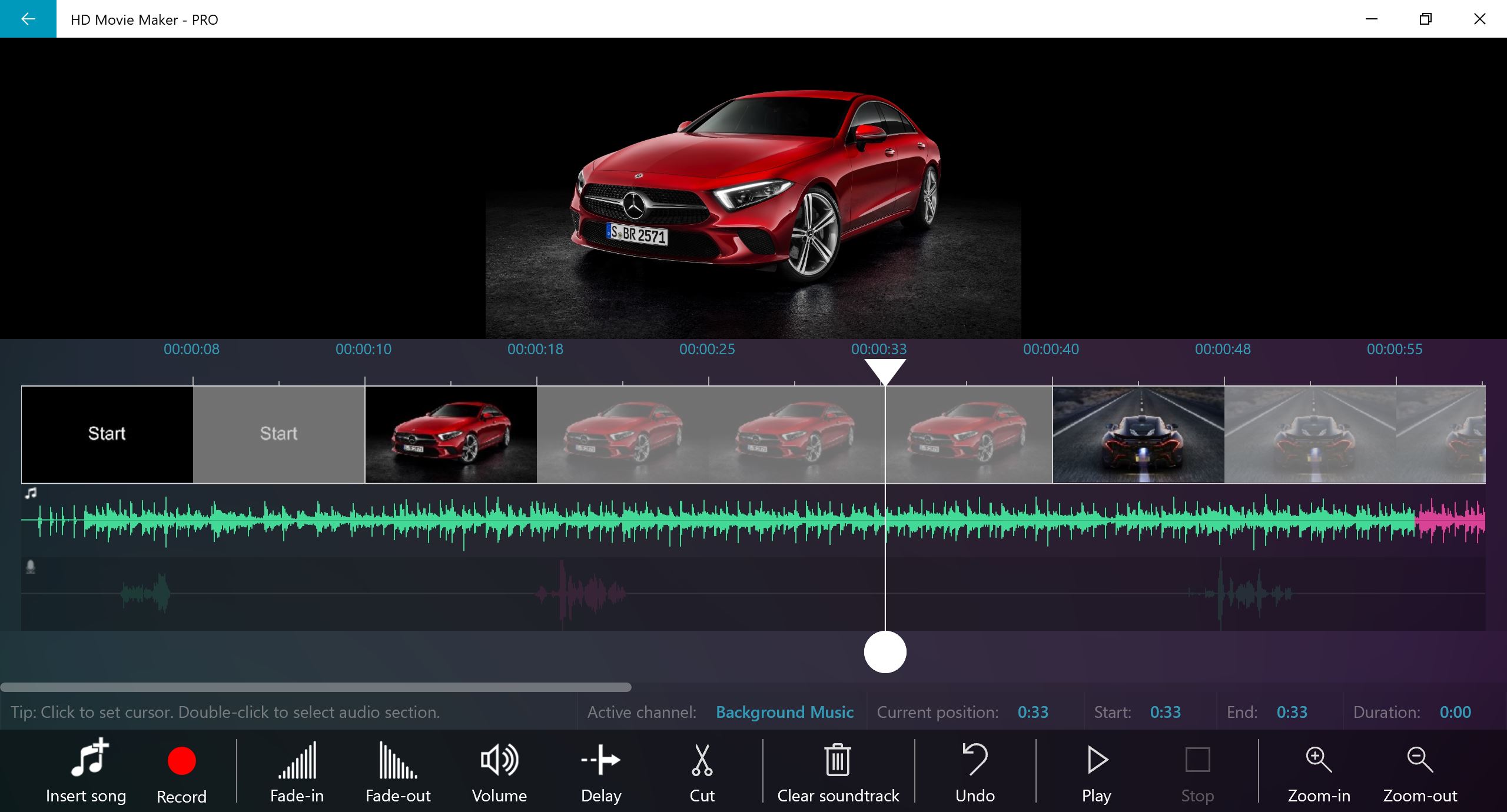Click the microphone voice channel icon
The image size is (1507, 812).
click(31, 567)
